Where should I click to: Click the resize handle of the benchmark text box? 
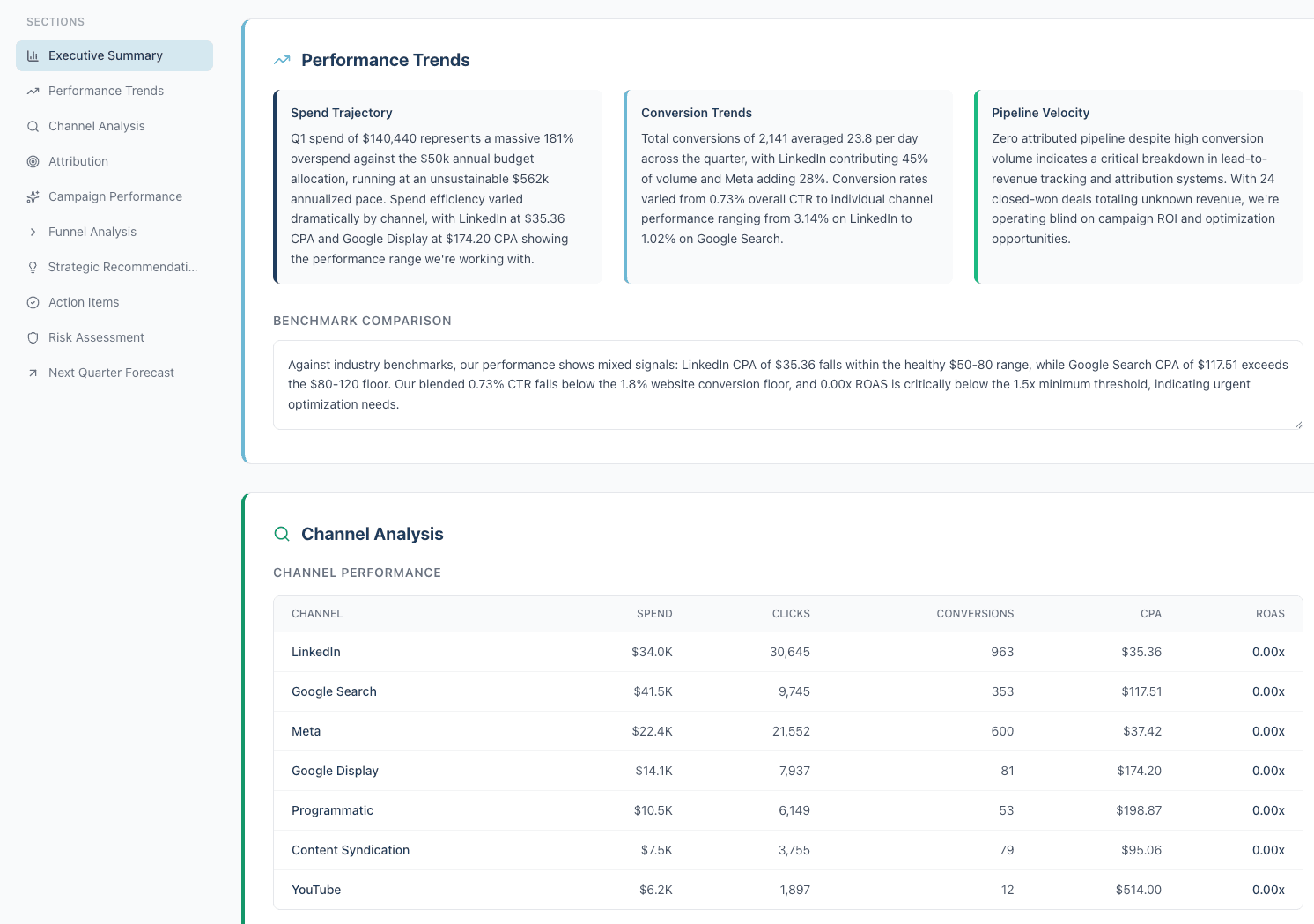point(1296,425)
